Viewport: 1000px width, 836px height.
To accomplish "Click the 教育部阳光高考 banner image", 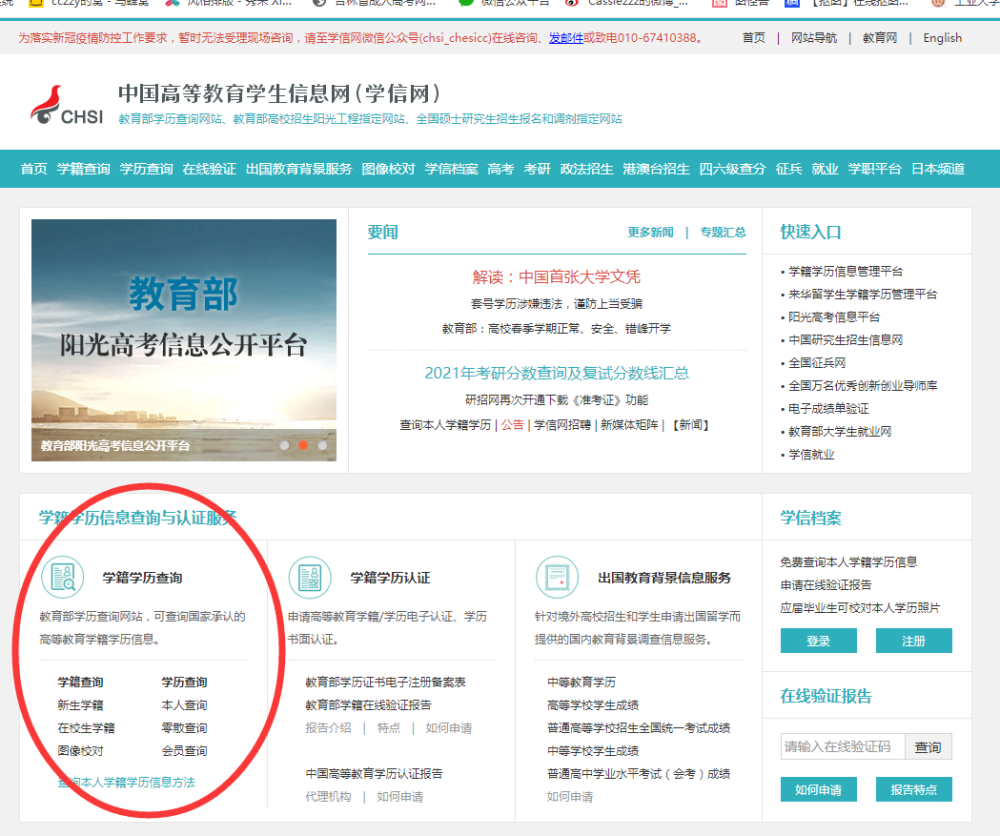I will point(183,340).
